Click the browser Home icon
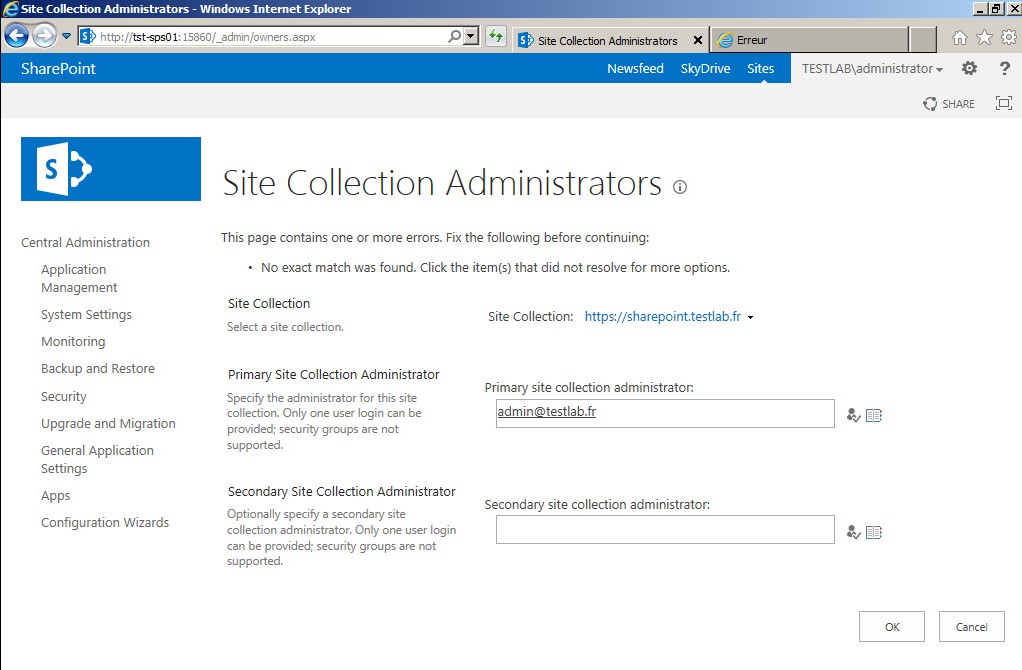 pos(959,37)
